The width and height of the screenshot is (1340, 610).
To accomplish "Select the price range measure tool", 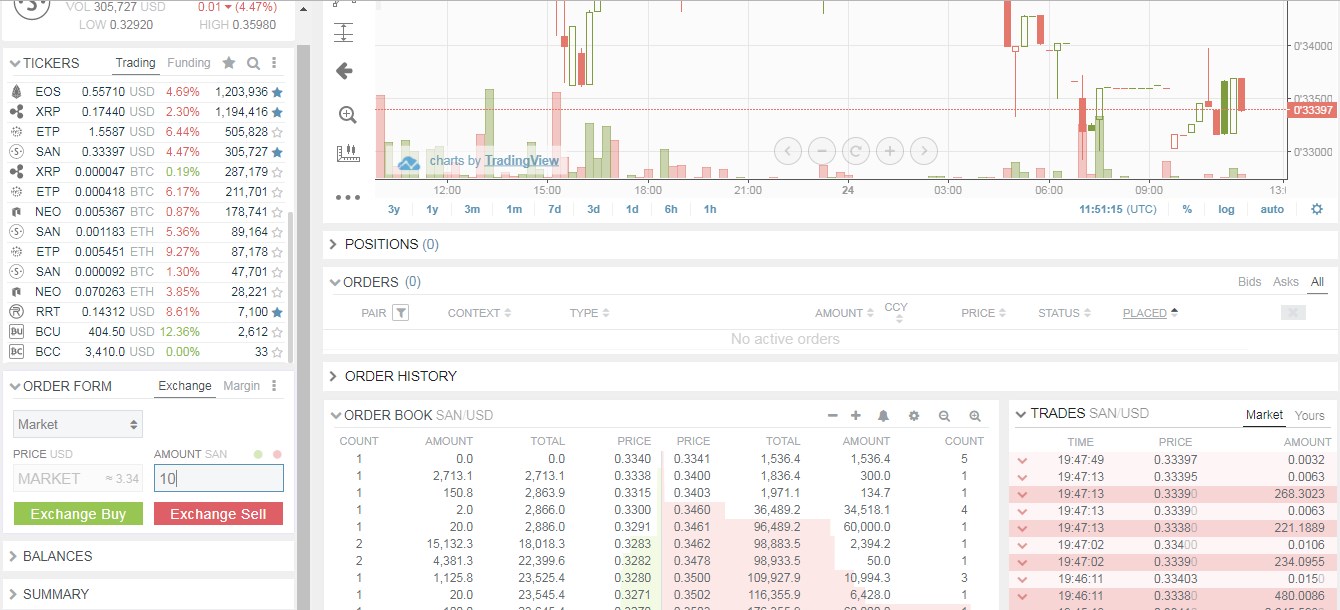I will (344, 32).
